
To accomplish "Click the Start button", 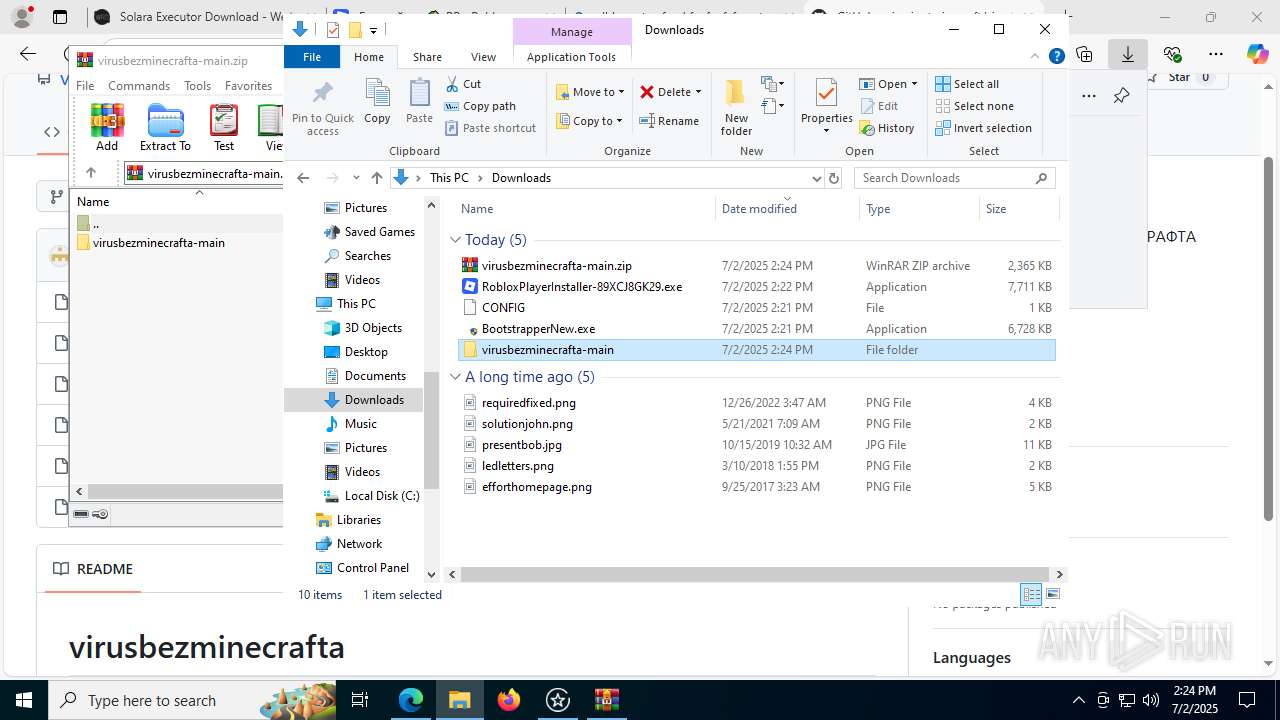I will point(24,700).
